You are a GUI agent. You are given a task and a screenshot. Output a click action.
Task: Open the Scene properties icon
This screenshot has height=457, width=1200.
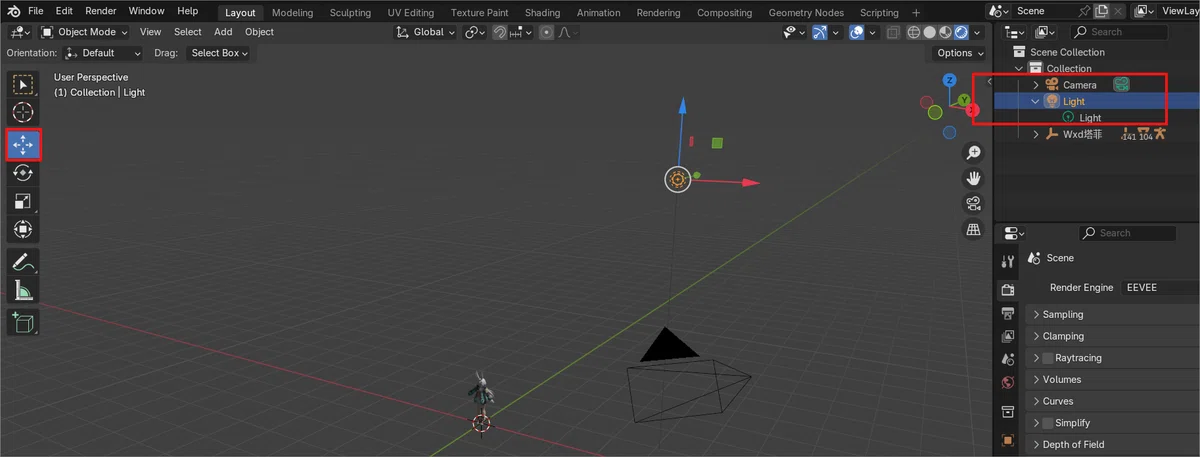pyautogui.click(x=1008, y=359)
